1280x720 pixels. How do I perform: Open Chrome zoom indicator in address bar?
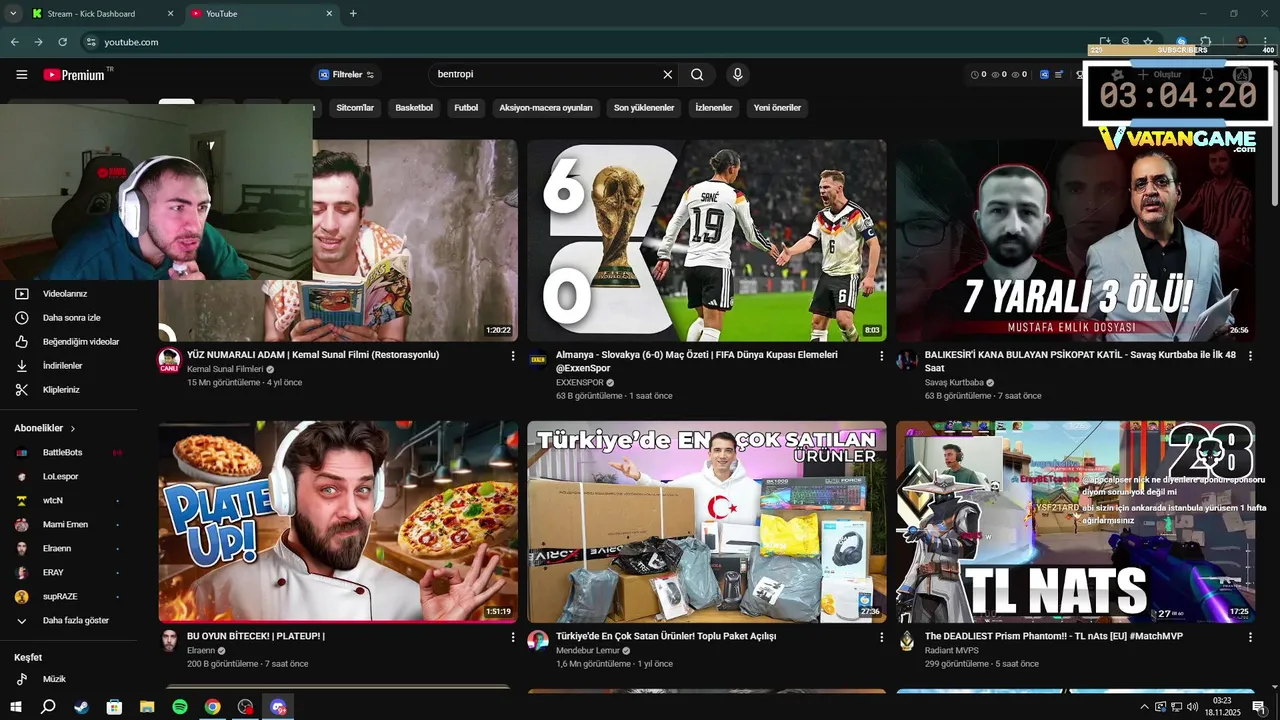(x=1126, y=42)
